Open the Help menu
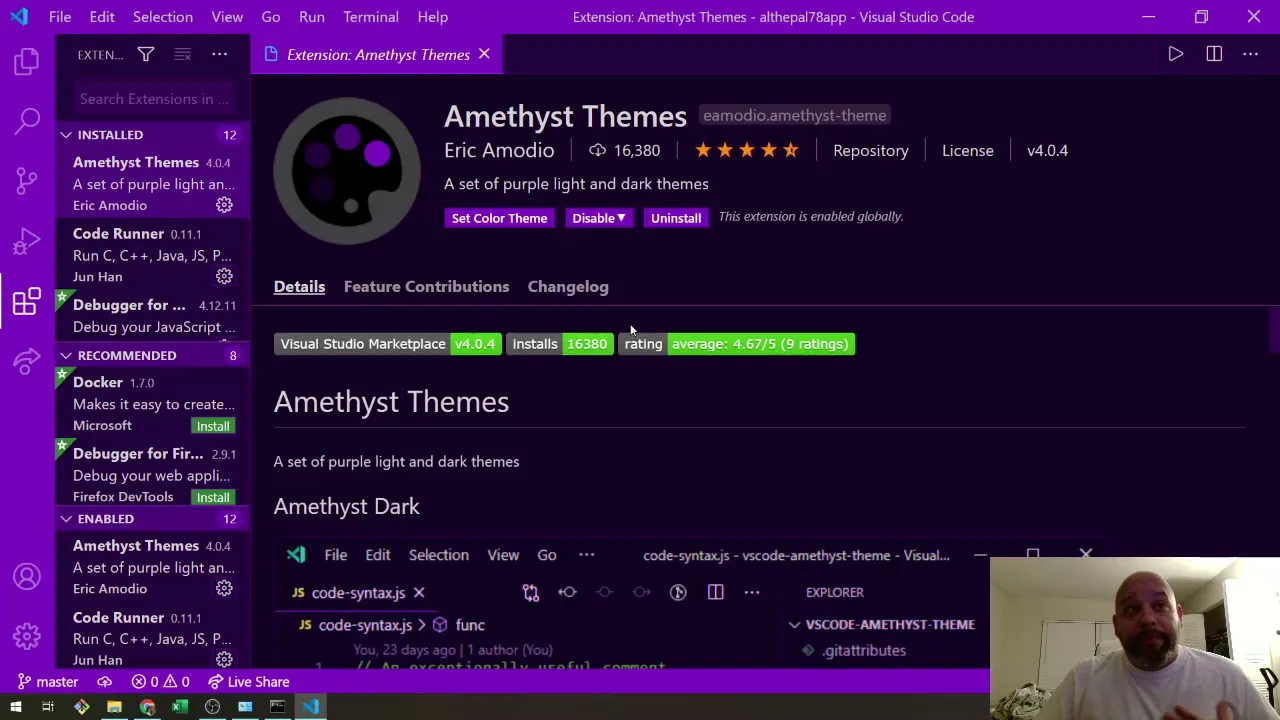1280x720 pixels. 432,17
